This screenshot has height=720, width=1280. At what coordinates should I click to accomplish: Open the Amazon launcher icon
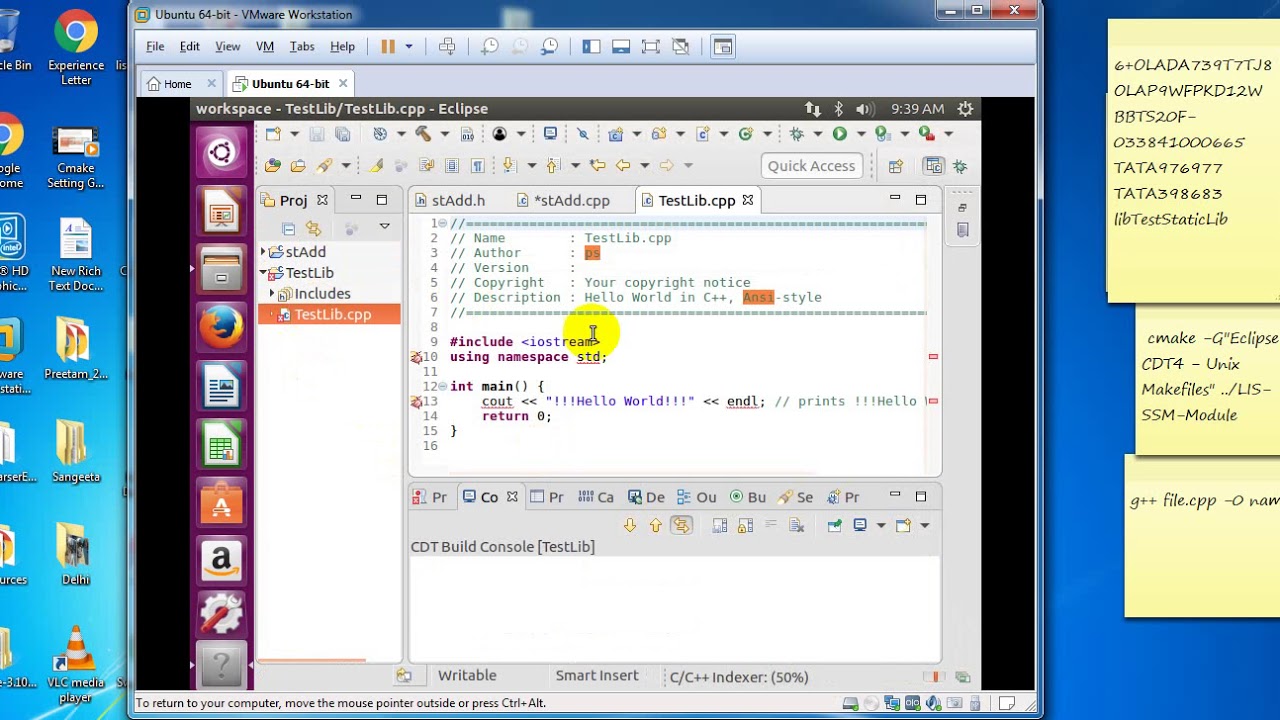(221, 560)
